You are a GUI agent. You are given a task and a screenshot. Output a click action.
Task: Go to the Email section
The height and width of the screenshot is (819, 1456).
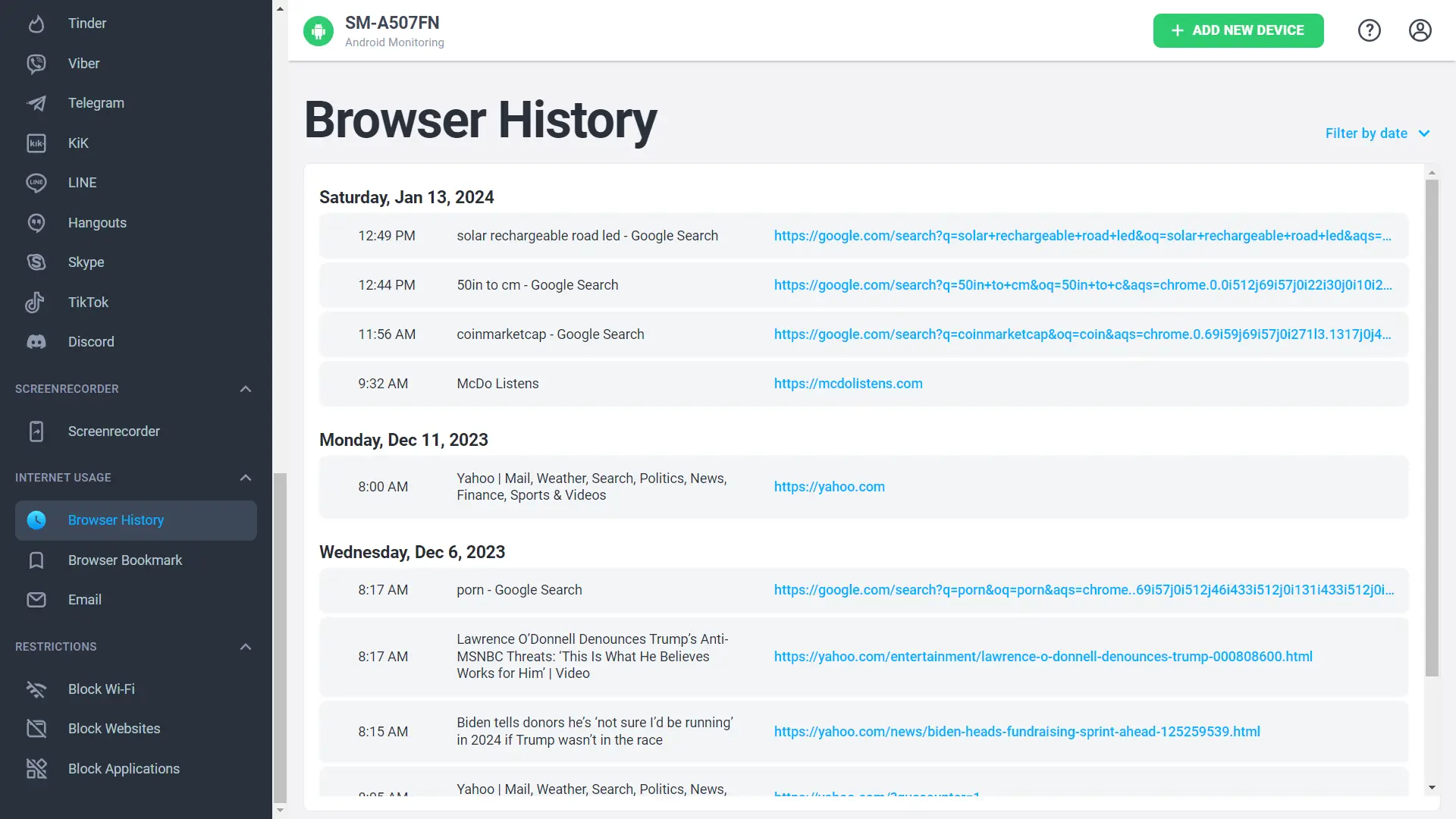point(85,600)
